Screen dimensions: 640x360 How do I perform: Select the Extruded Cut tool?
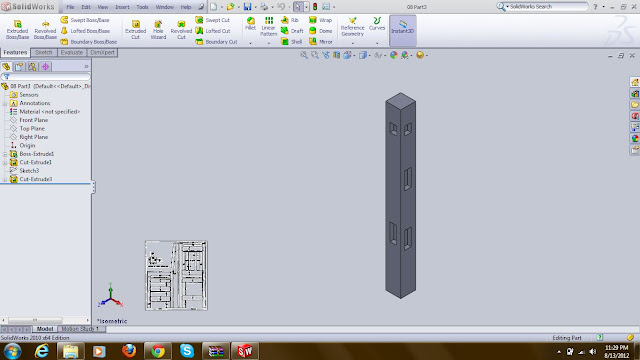[136, 30]
